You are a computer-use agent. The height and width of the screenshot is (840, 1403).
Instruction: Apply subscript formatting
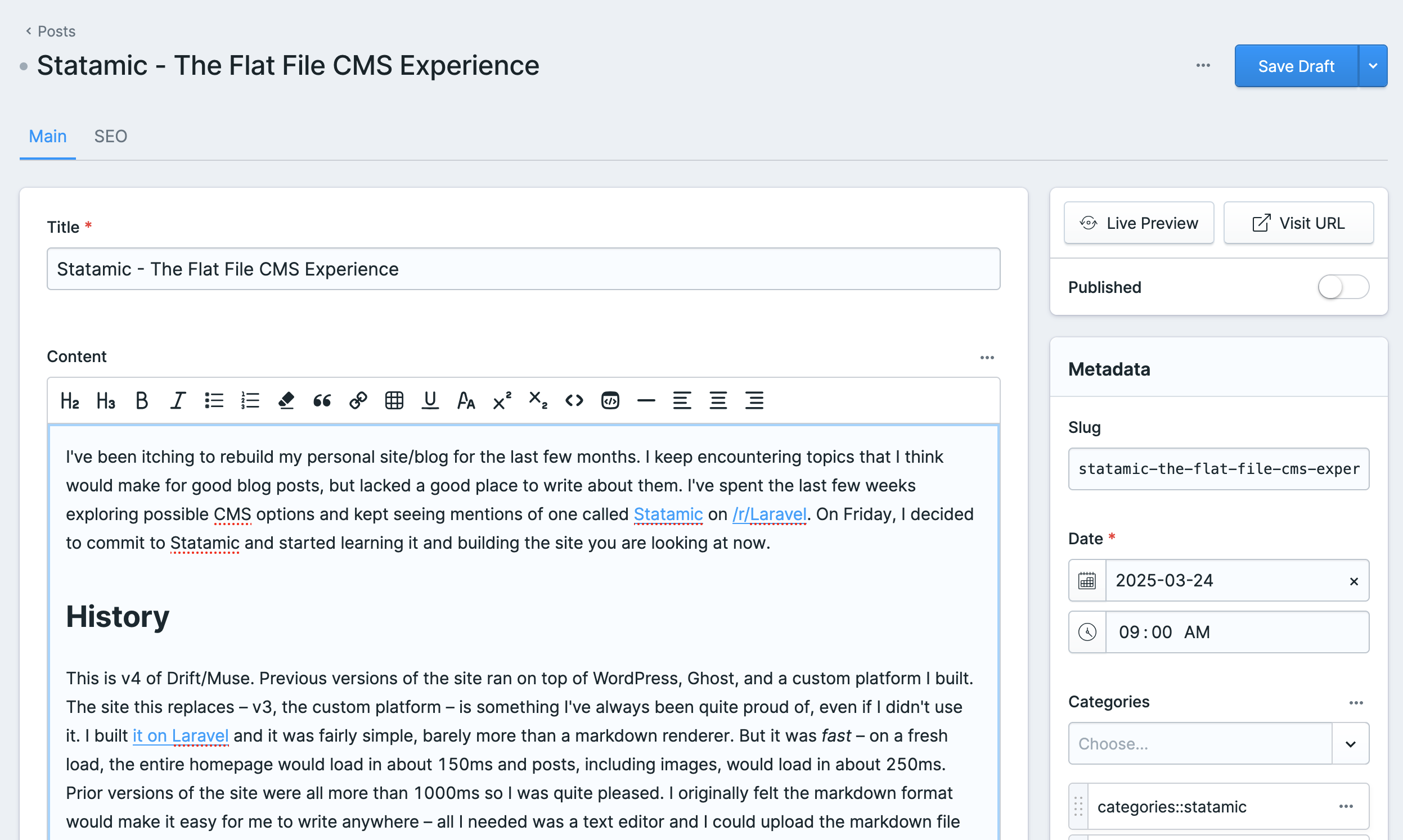pyautogui.click(x=538, y=401)
